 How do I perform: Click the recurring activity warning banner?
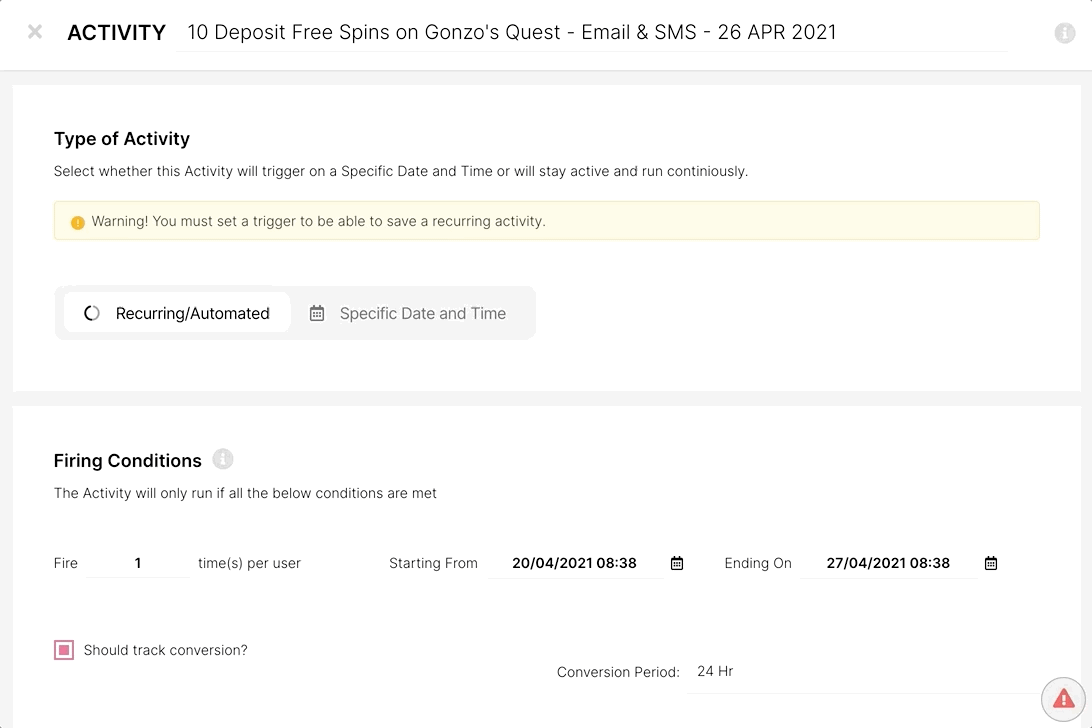pyautogui.click(x=546, y=221)
